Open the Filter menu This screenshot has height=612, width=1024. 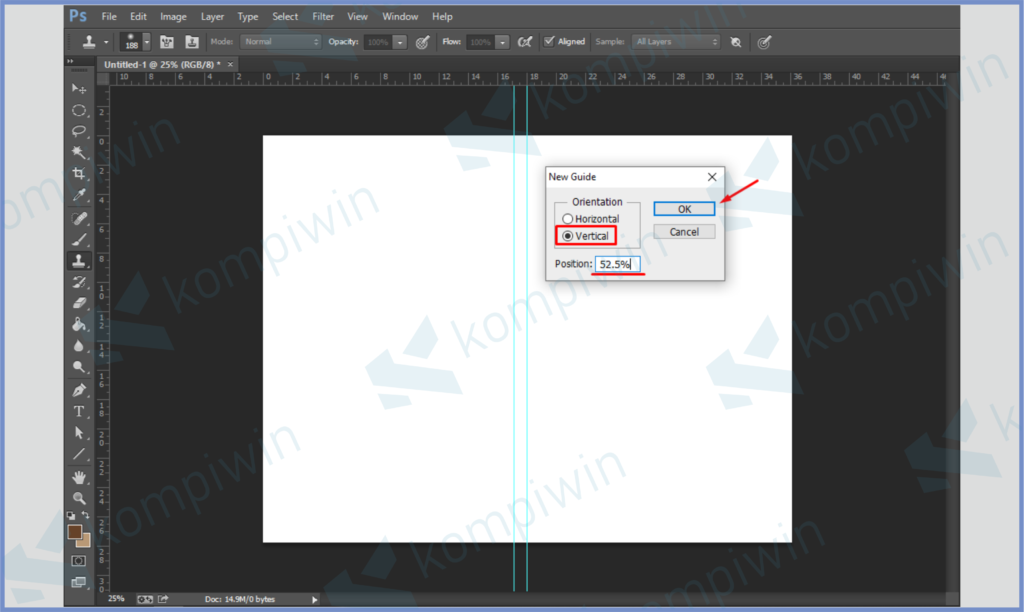[x=323, y=17]
